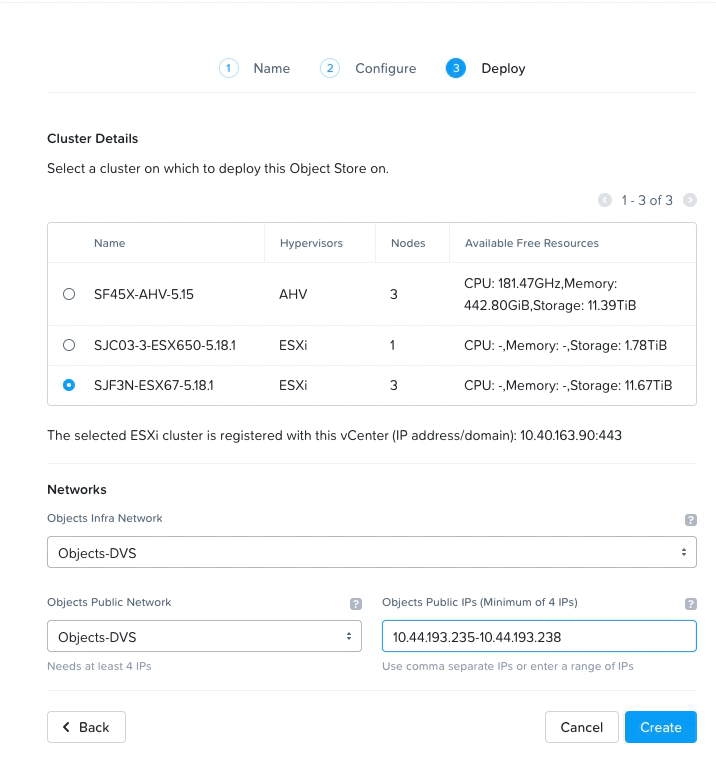
Task: Click the Objects Public IPs input field
Action: [x=538, y=636]
